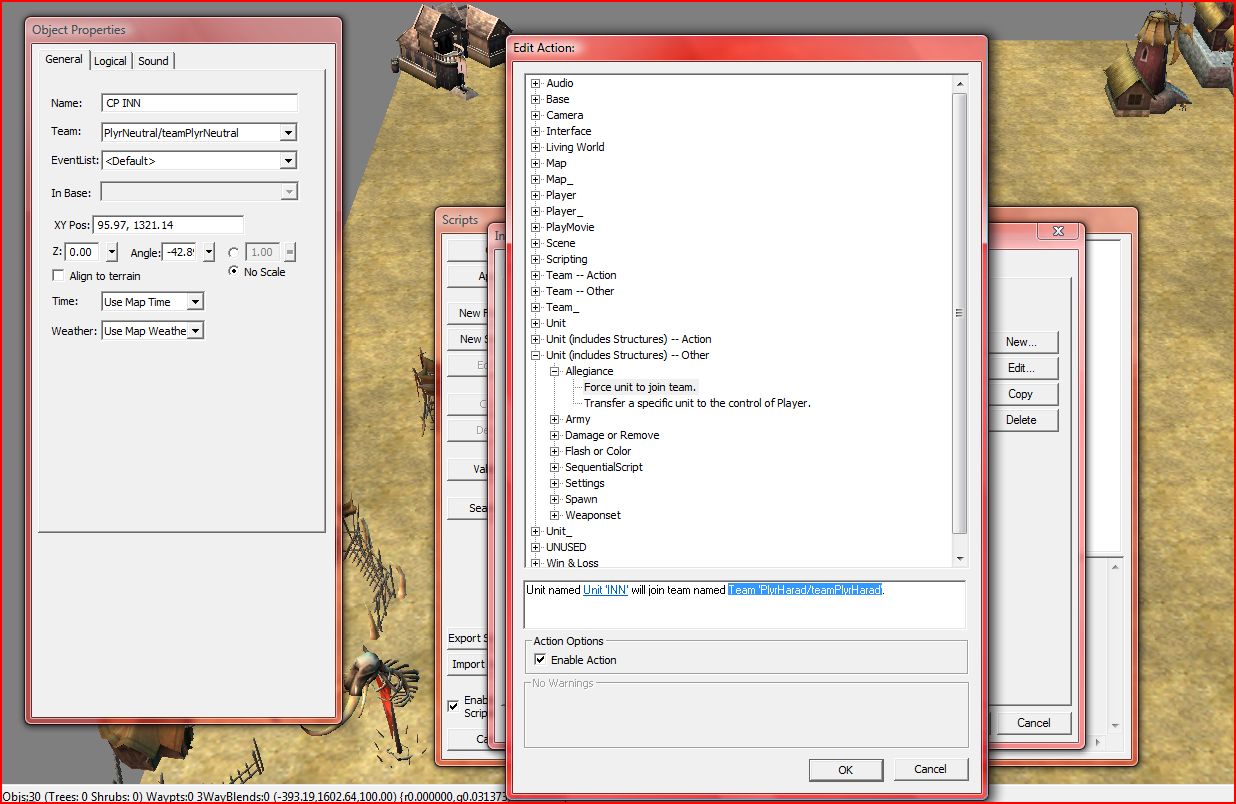Expand the Spawn tree node
The width and height of the screenshot is (1236, 804).
click(555, 499)
